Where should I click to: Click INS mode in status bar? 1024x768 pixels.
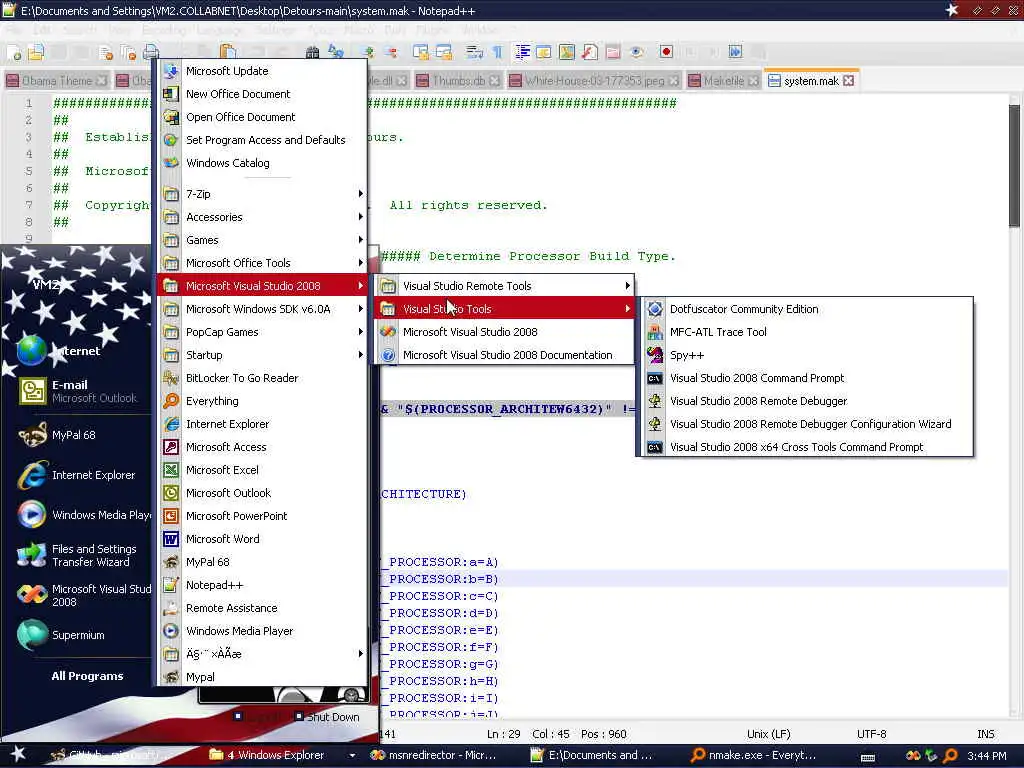click(x=985, y=734)
